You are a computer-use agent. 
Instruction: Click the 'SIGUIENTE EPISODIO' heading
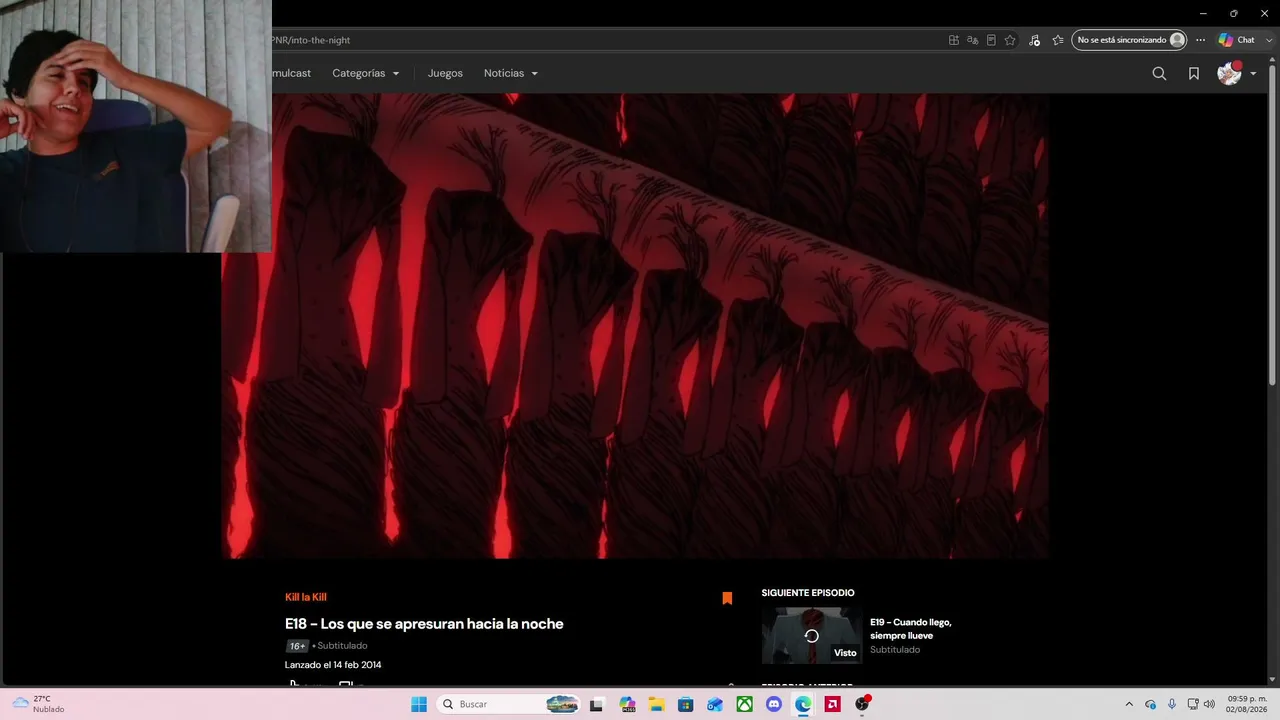point(808,593)
